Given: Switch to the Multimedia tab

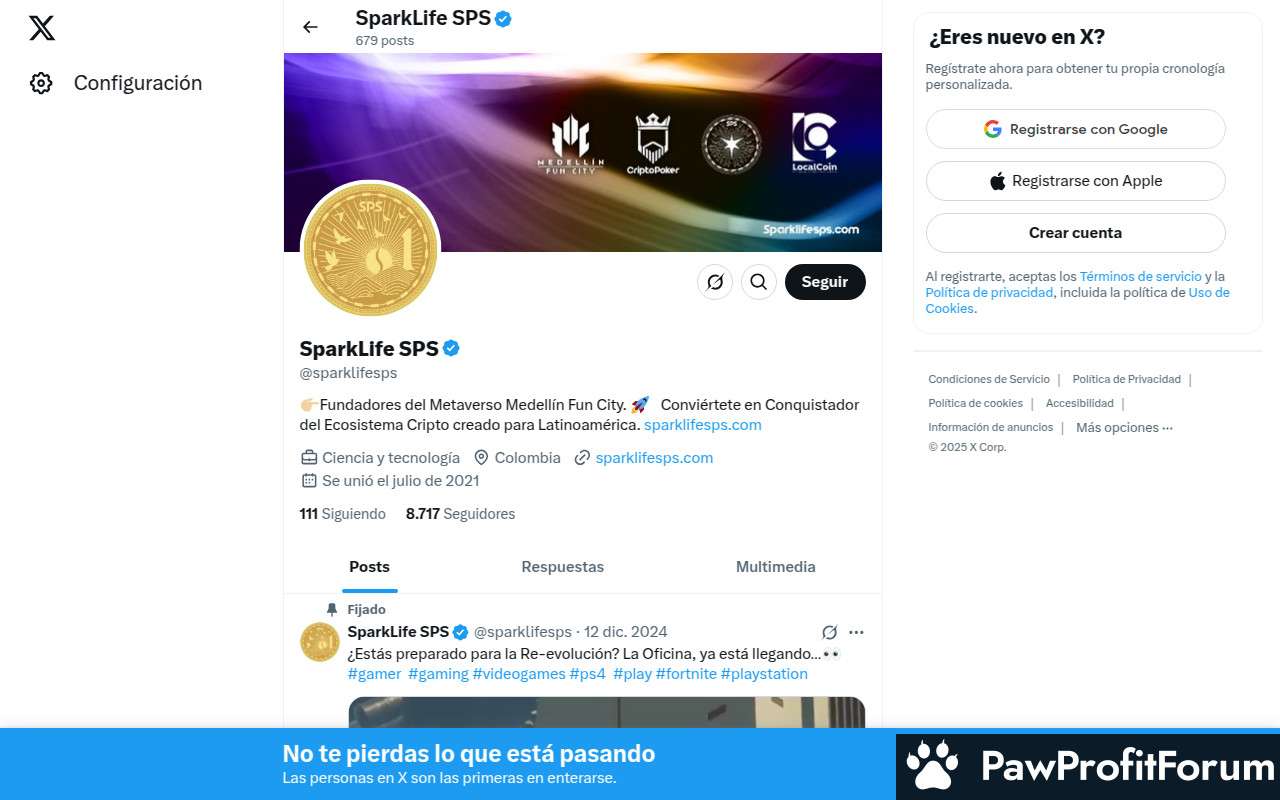Looking at the screenshot, I should point(776,567).
